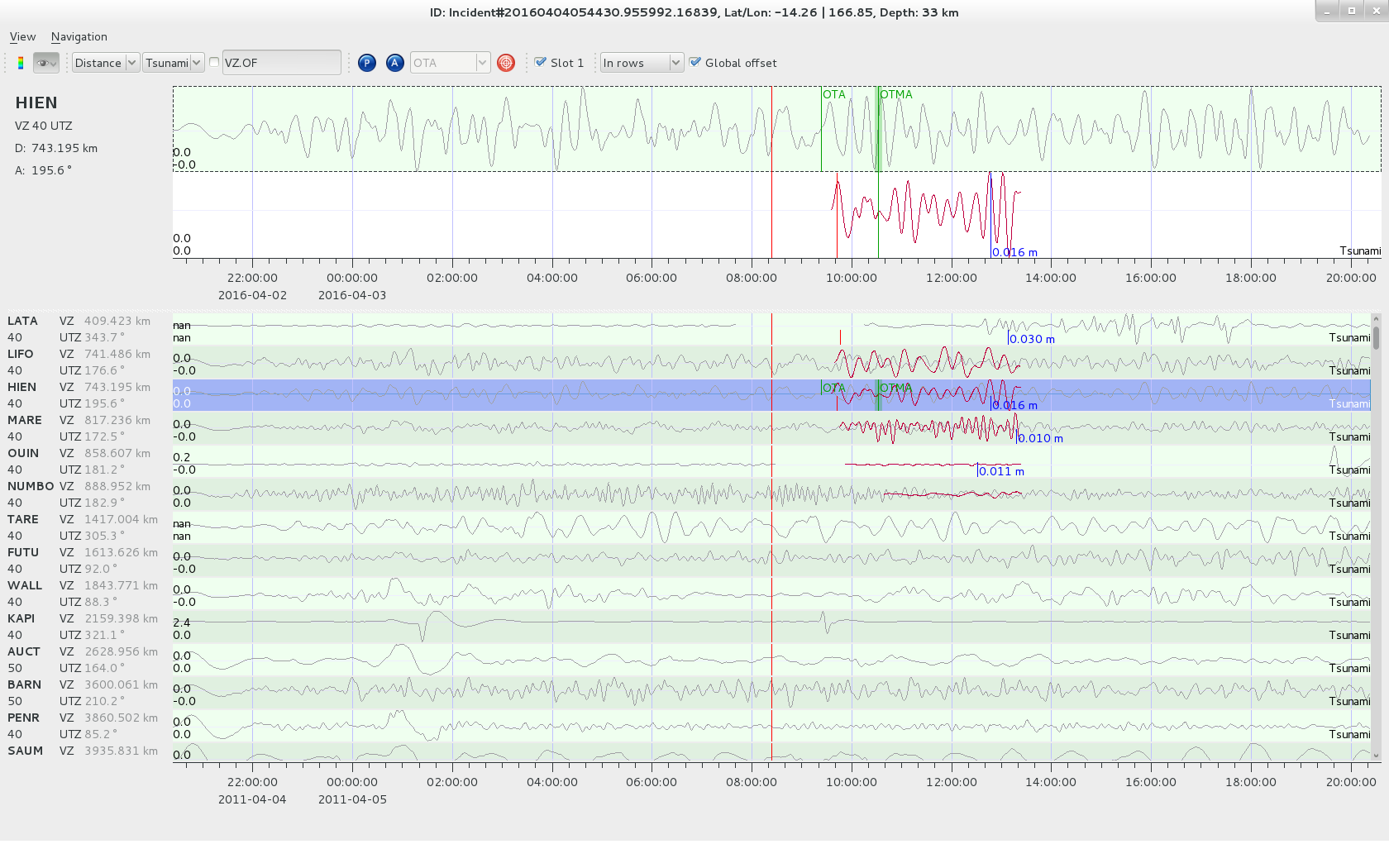Open the Tsunami filter dropdown

click(173, 63)
